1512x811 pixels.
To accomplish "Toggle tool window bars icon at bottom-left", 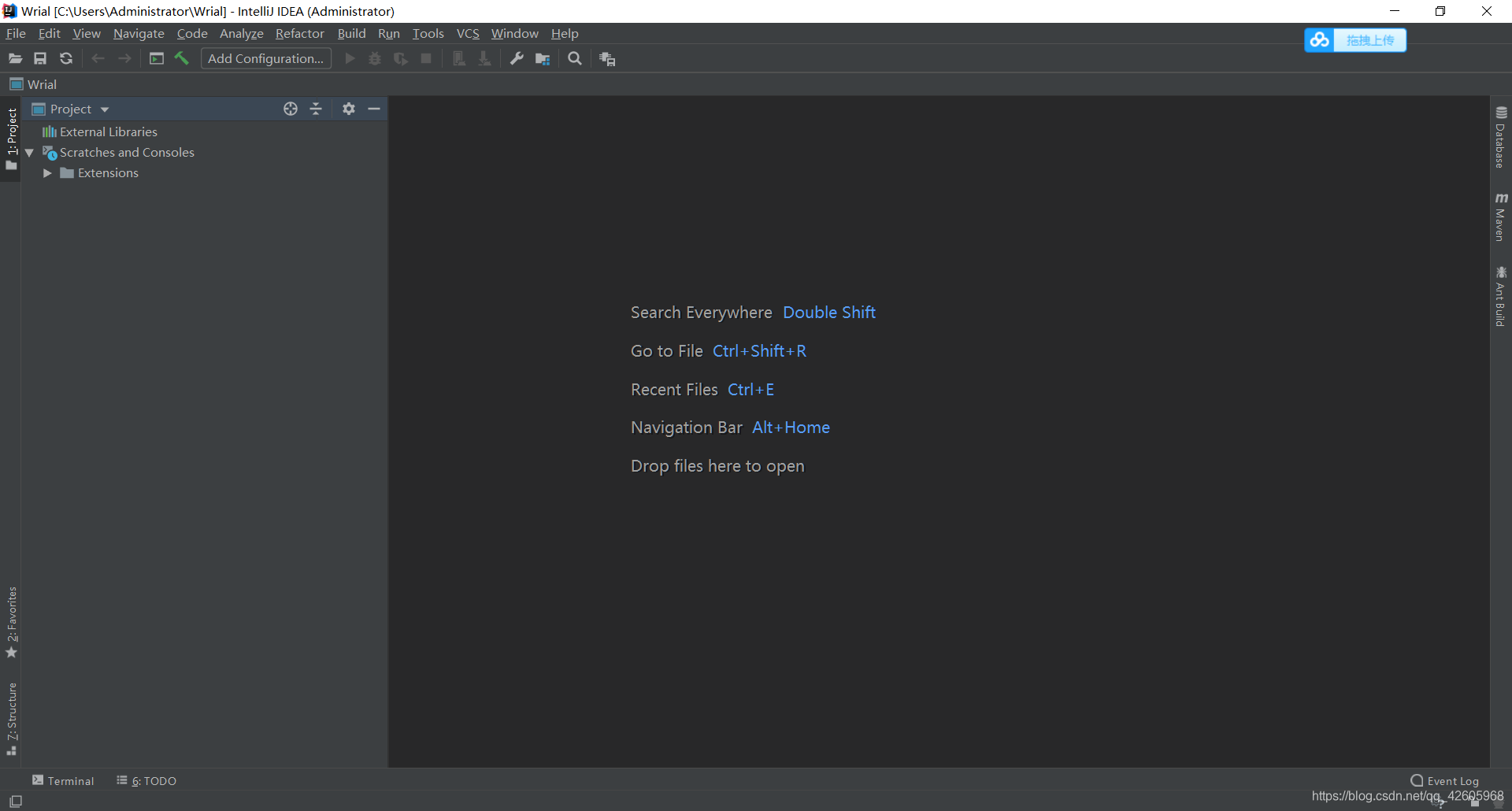I will coord(16,801).
